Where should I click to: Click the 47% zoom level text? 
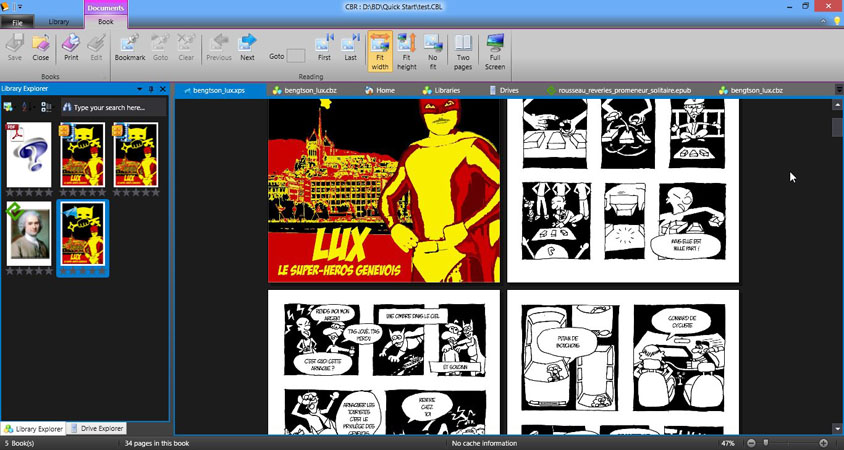point(728,444)
